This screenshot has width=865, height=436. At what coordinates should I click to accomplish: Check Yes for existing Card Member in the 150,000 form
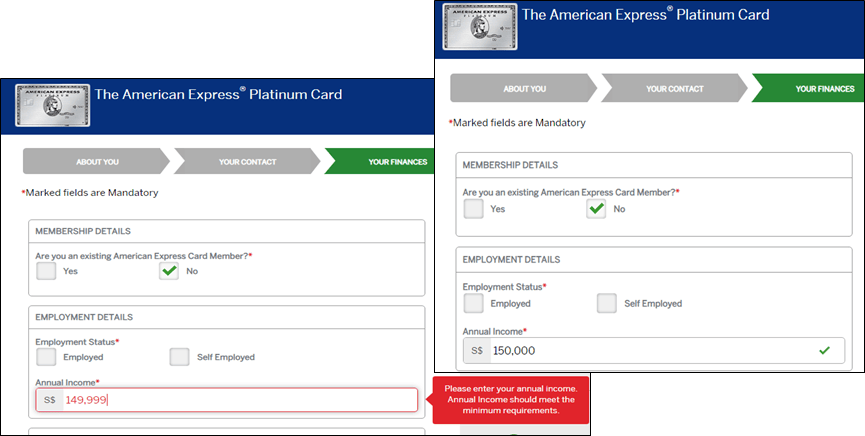coord(473,208)
